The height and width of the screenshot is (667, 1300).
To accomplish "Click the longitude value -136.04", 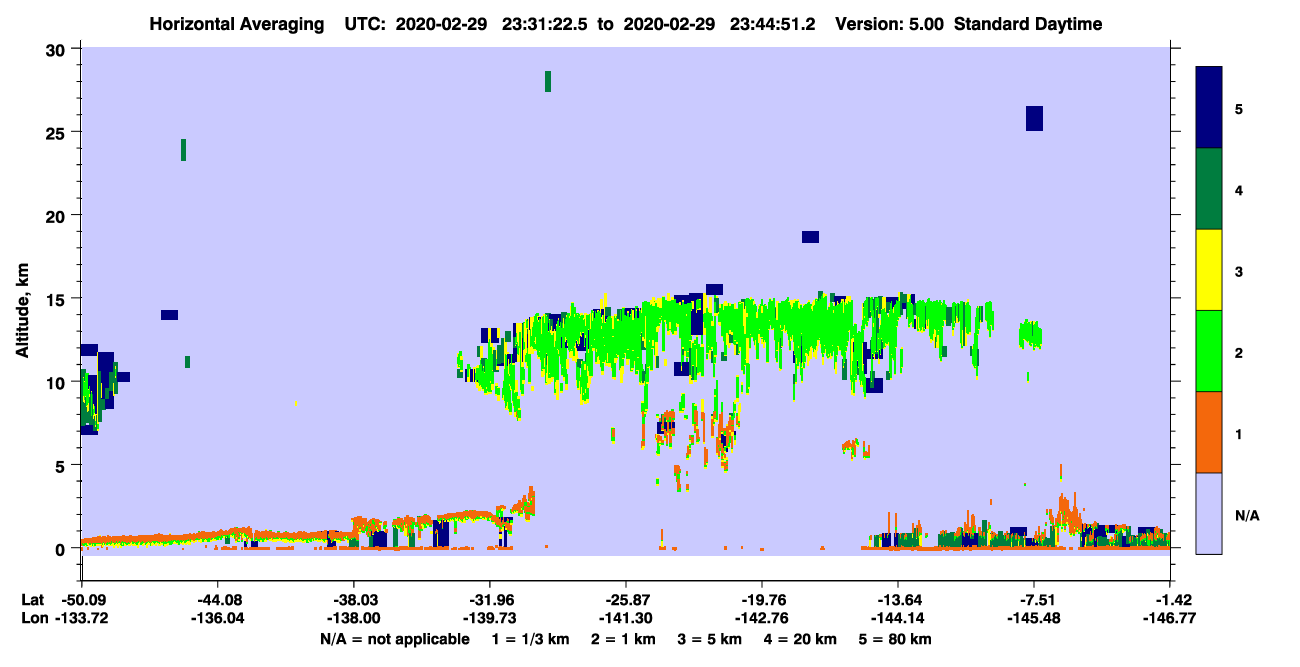I will [217, 618].
